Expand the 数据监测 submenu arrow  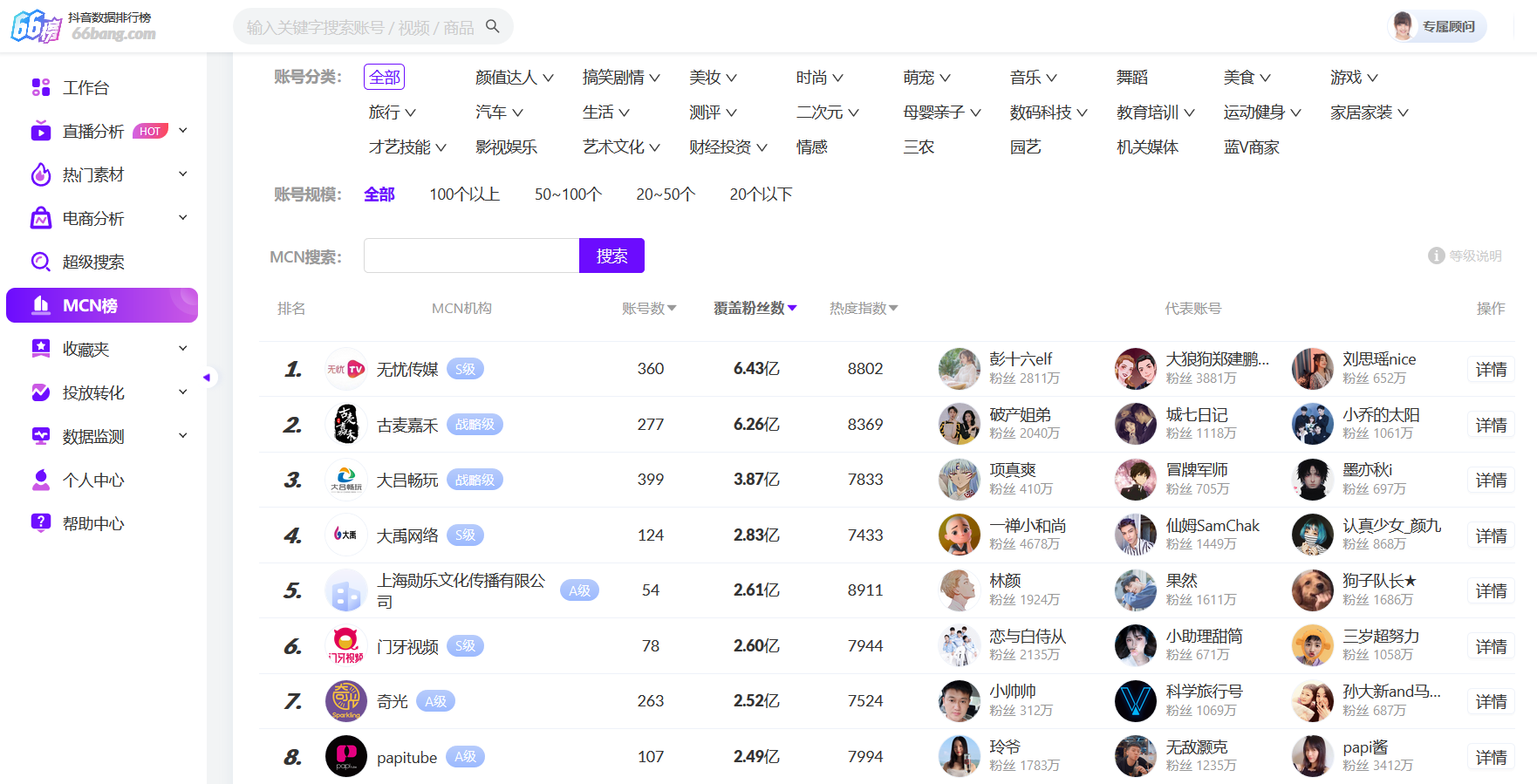(x=183, y=436)
